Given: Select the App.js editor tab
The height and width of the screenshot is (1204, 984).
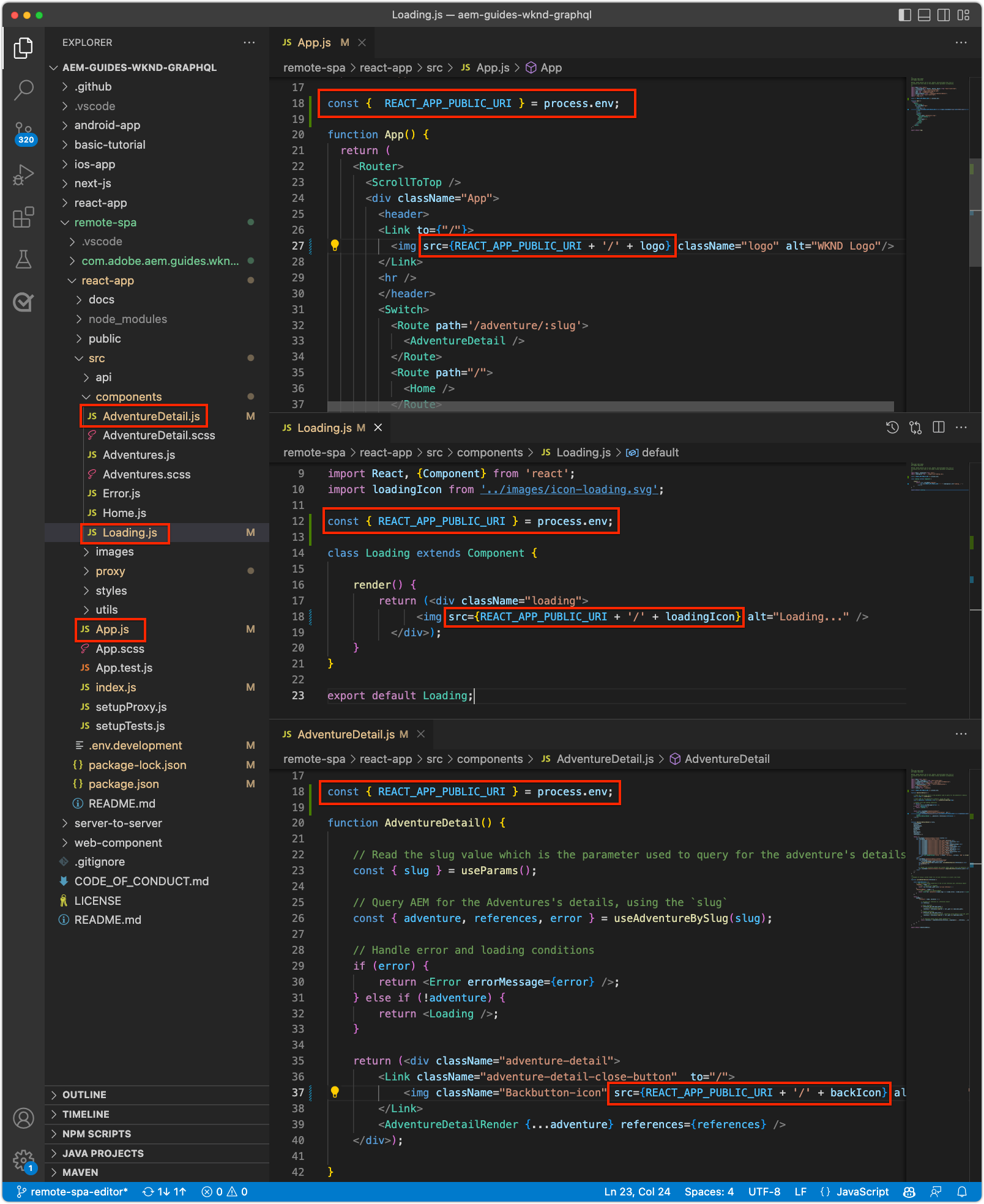Looking at the screenshot, I should [314, 42].
